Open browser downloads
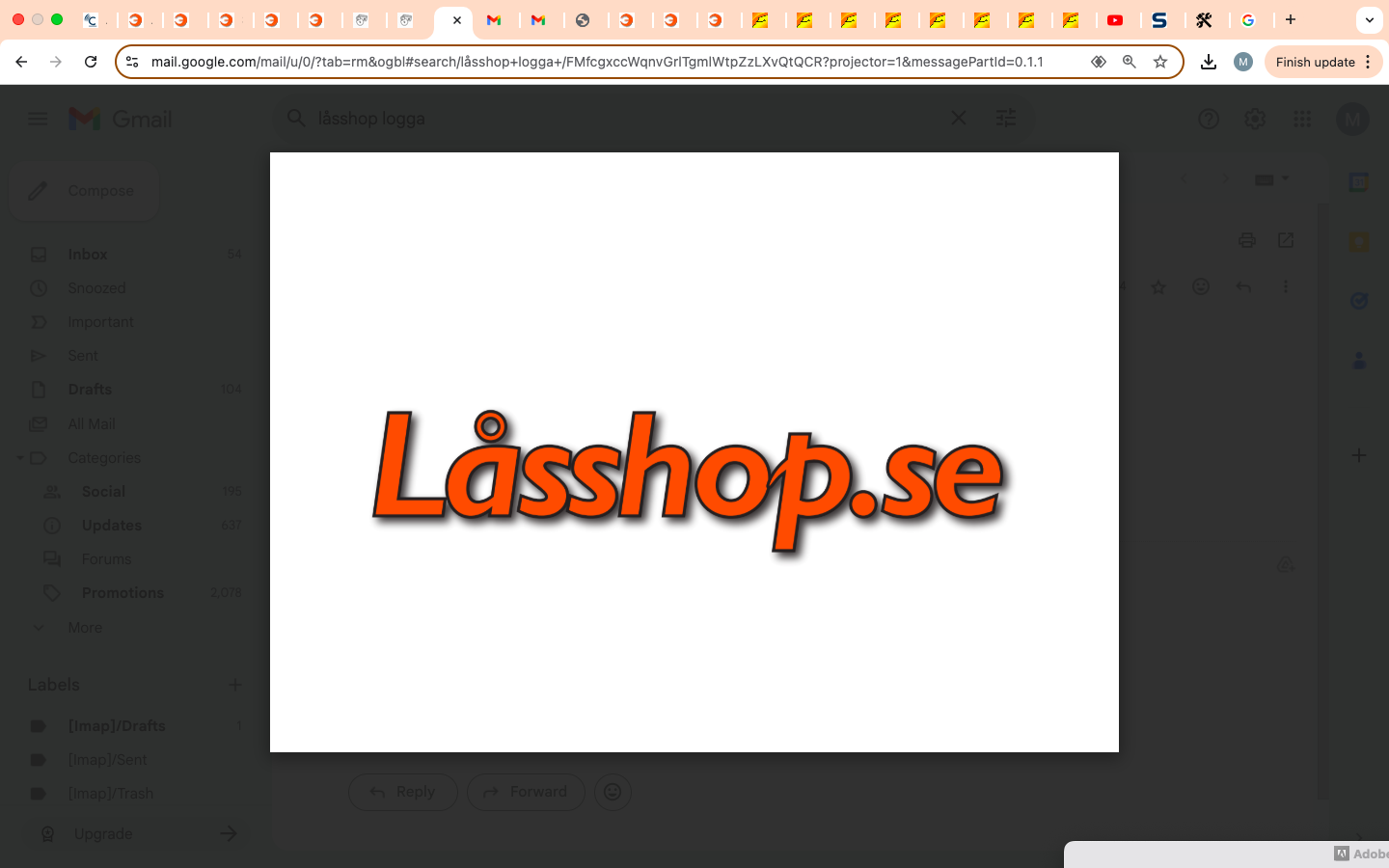 1209,62
